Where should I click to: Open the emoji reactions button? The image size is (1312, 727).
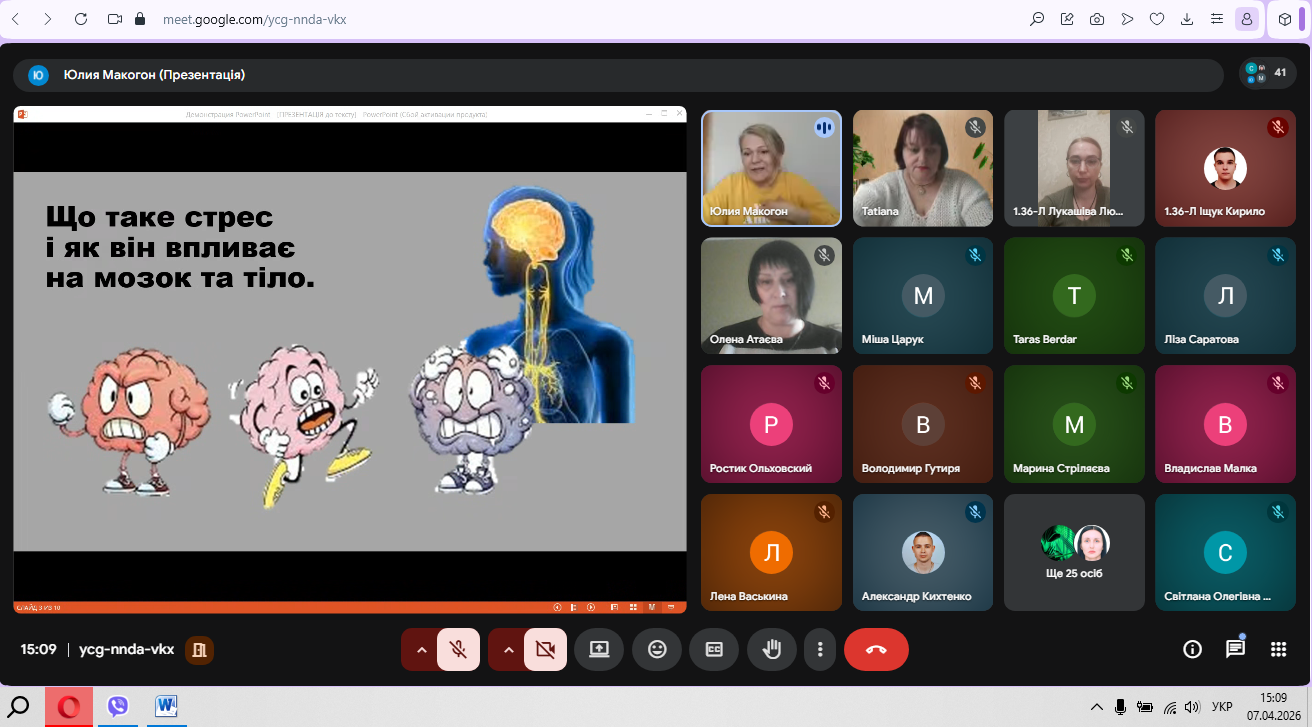[657, 649]
